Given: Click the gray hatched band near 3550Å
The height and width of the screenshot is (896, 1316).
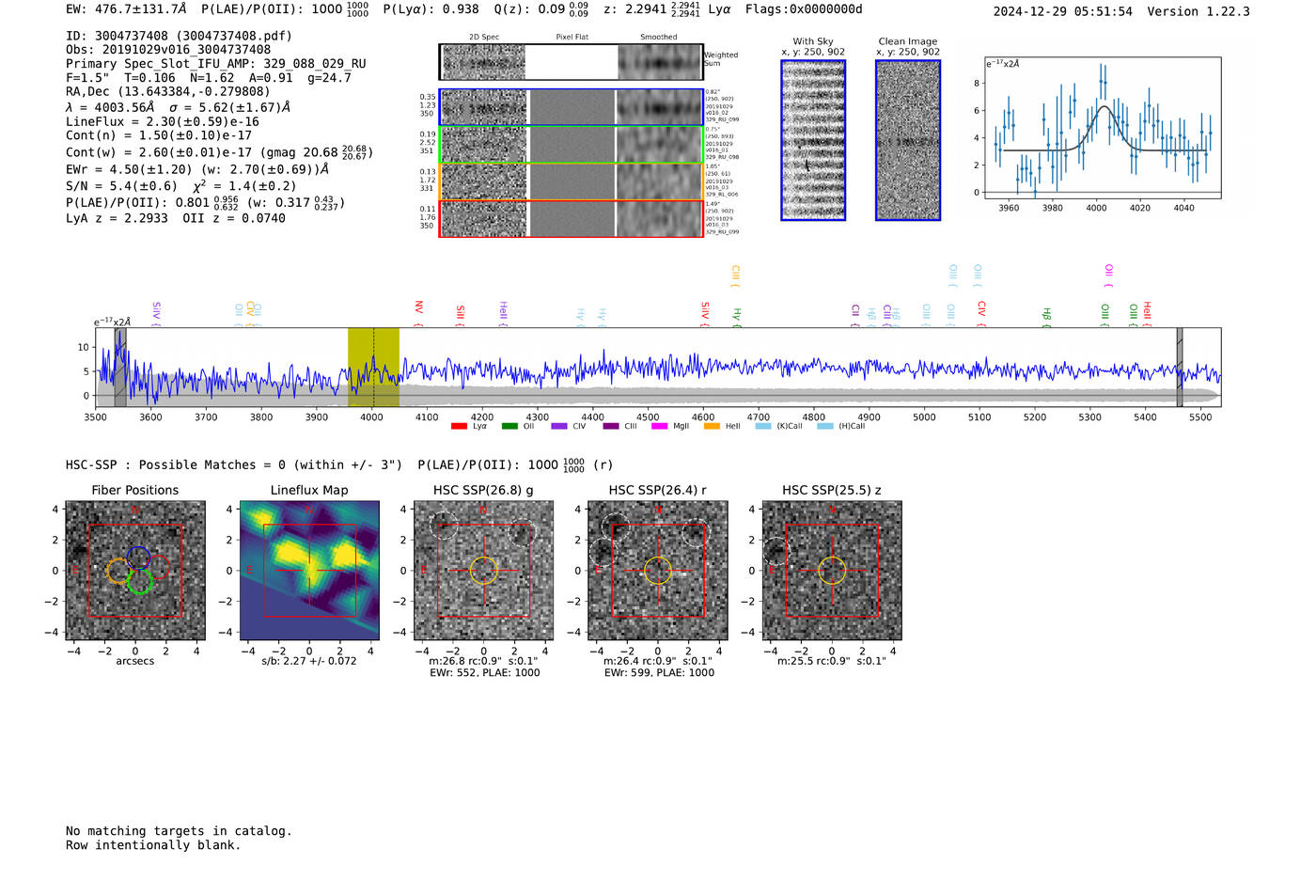Looking at the screenshot, I should [x=120, y=368].
